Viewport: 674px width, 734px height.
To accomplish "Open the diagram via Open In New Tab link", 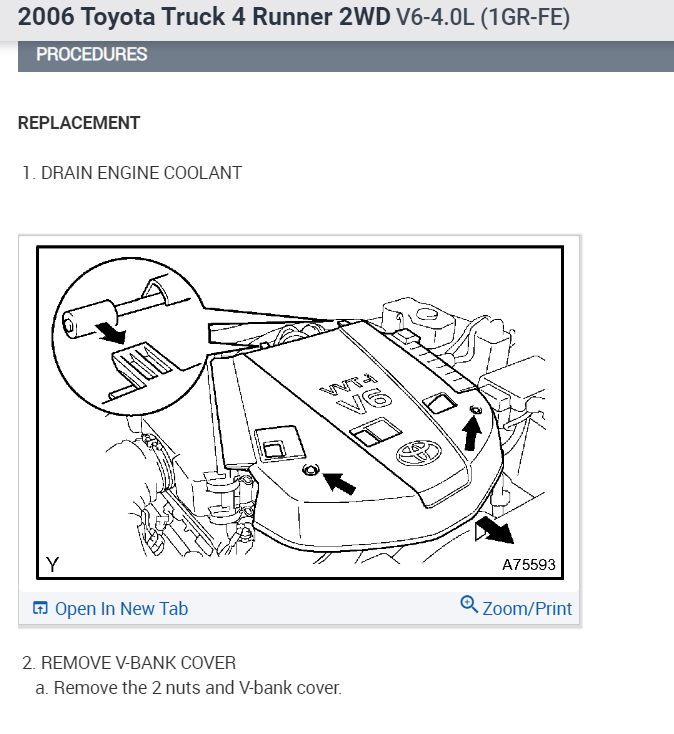I will tap(121, 609).
